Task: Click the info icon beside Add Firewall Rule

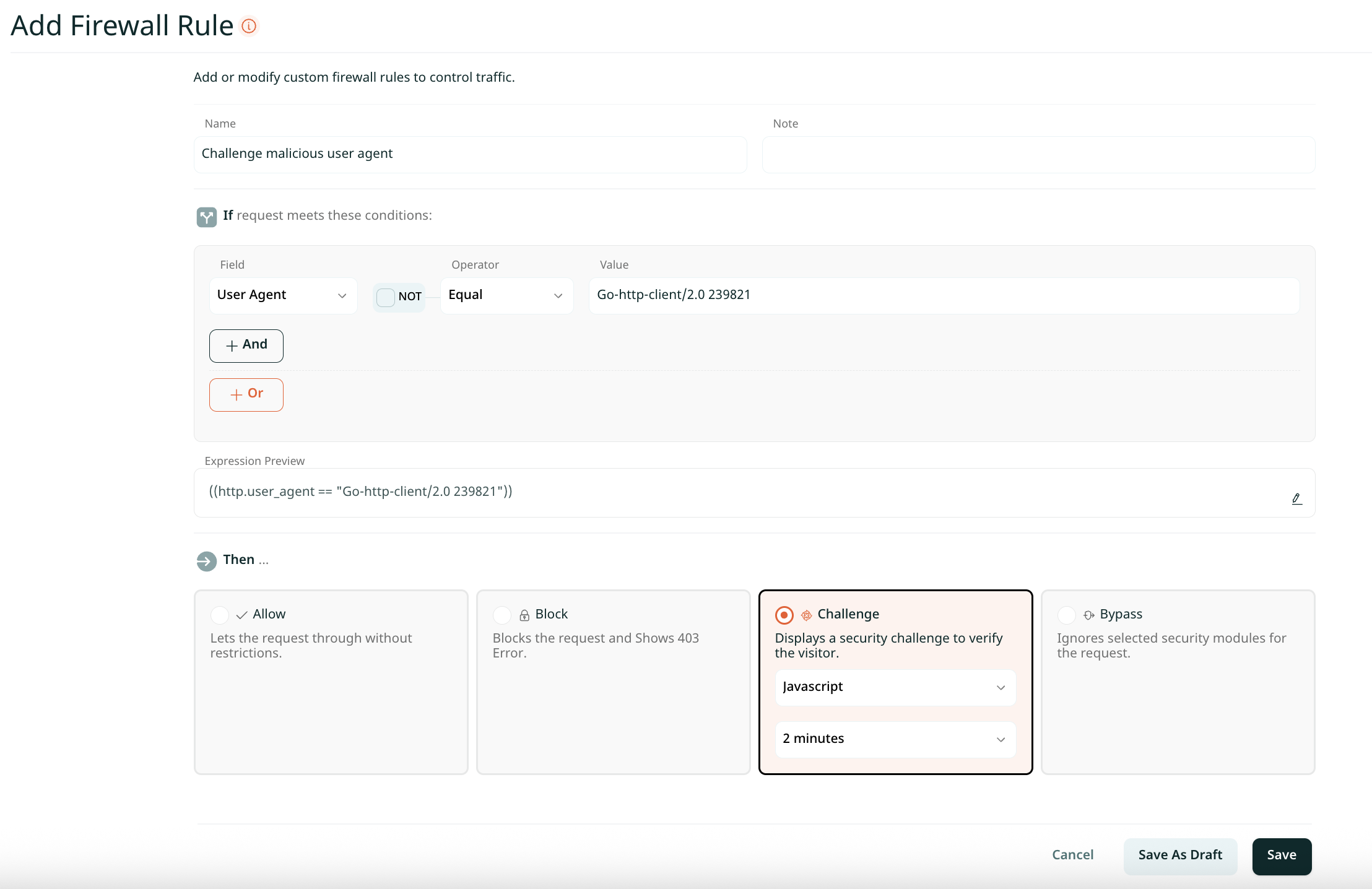Action: pyautogui.click(x=249, y=26)
